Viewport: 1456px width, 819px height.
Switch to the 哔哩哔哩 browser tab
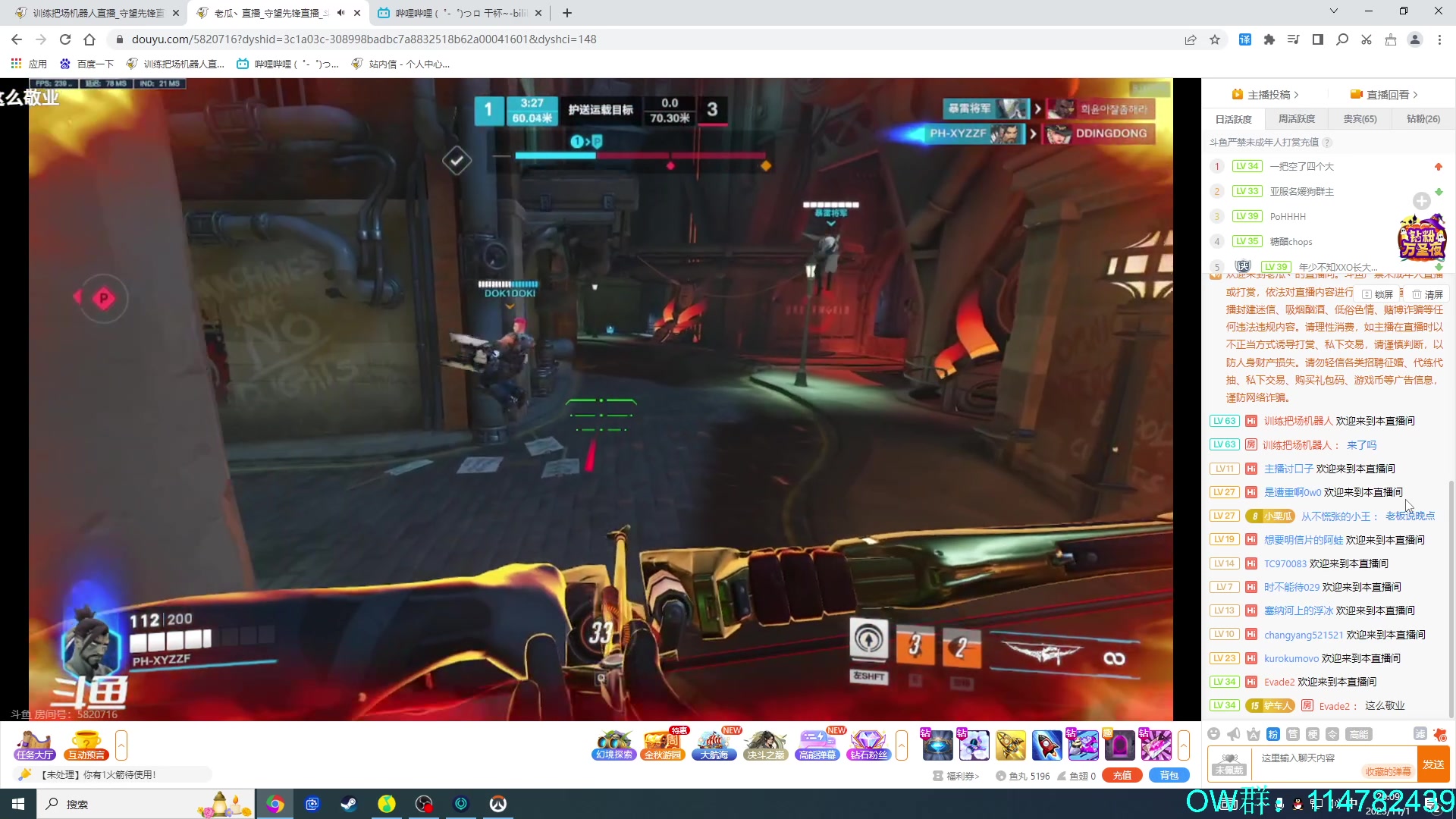(x=460, y=13)
